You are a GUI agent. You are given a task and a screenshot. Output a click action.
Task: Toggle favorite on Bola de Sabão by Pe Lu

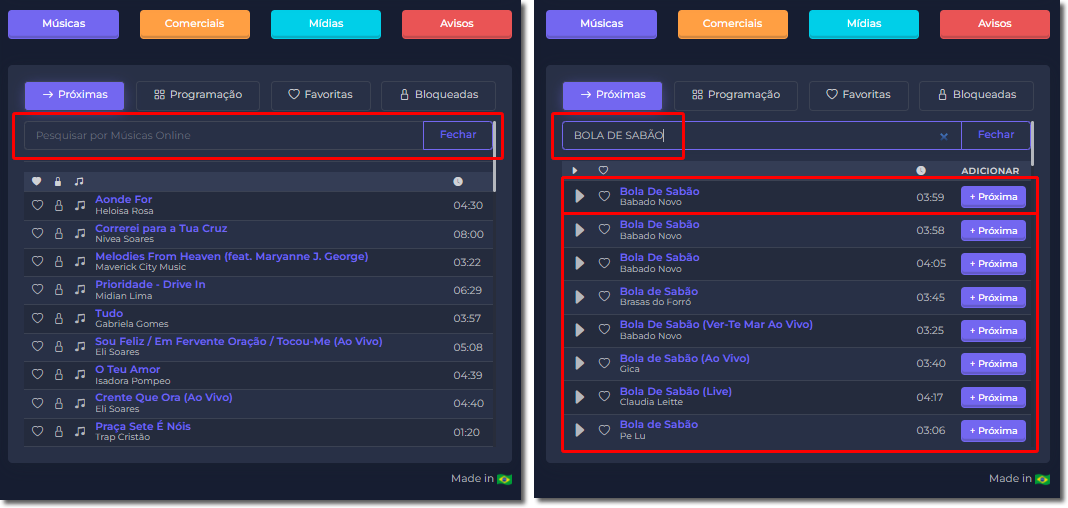pyautogui.click(x=604, y=430)
